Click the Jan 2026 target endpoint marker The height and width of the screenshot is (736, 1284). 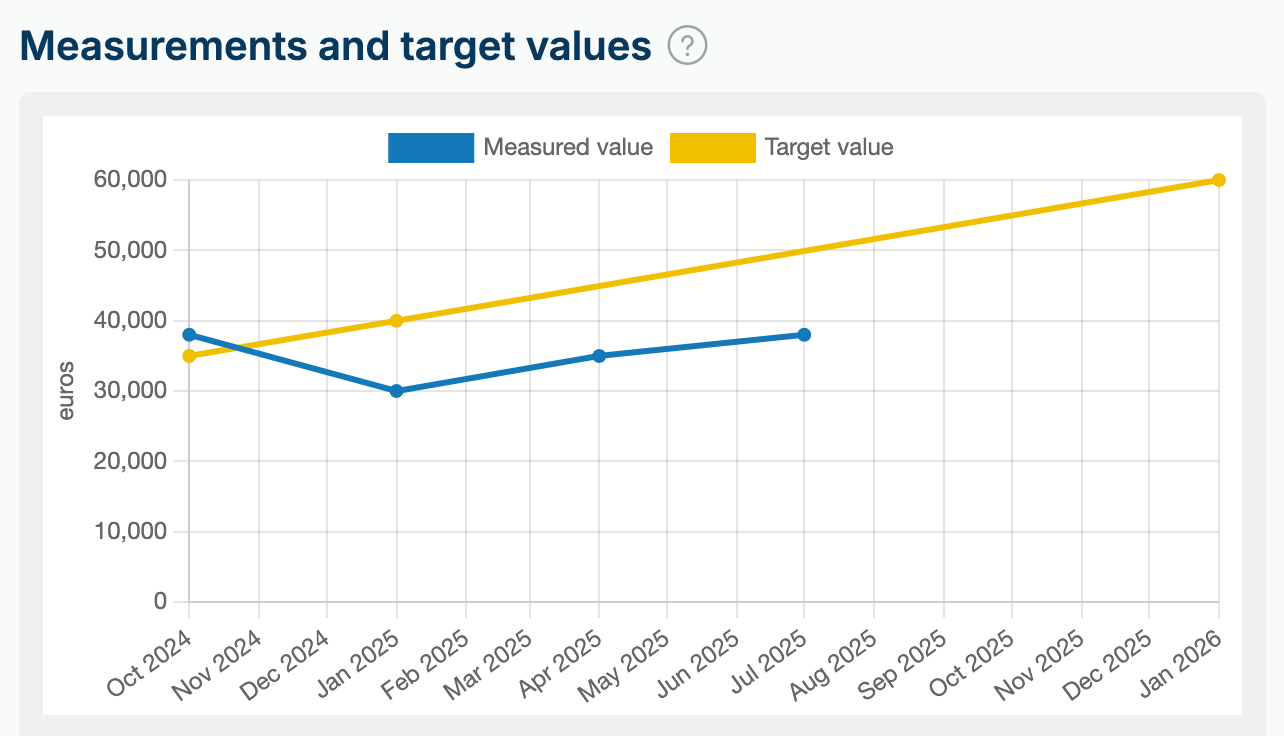coord(1218,179)
